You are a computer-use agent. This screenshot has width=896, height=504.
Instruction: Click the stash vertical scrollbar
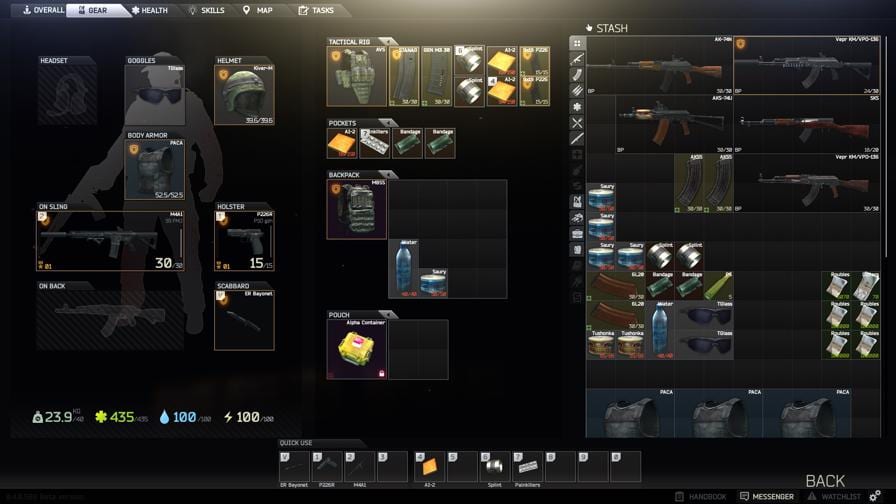(886, 146)
